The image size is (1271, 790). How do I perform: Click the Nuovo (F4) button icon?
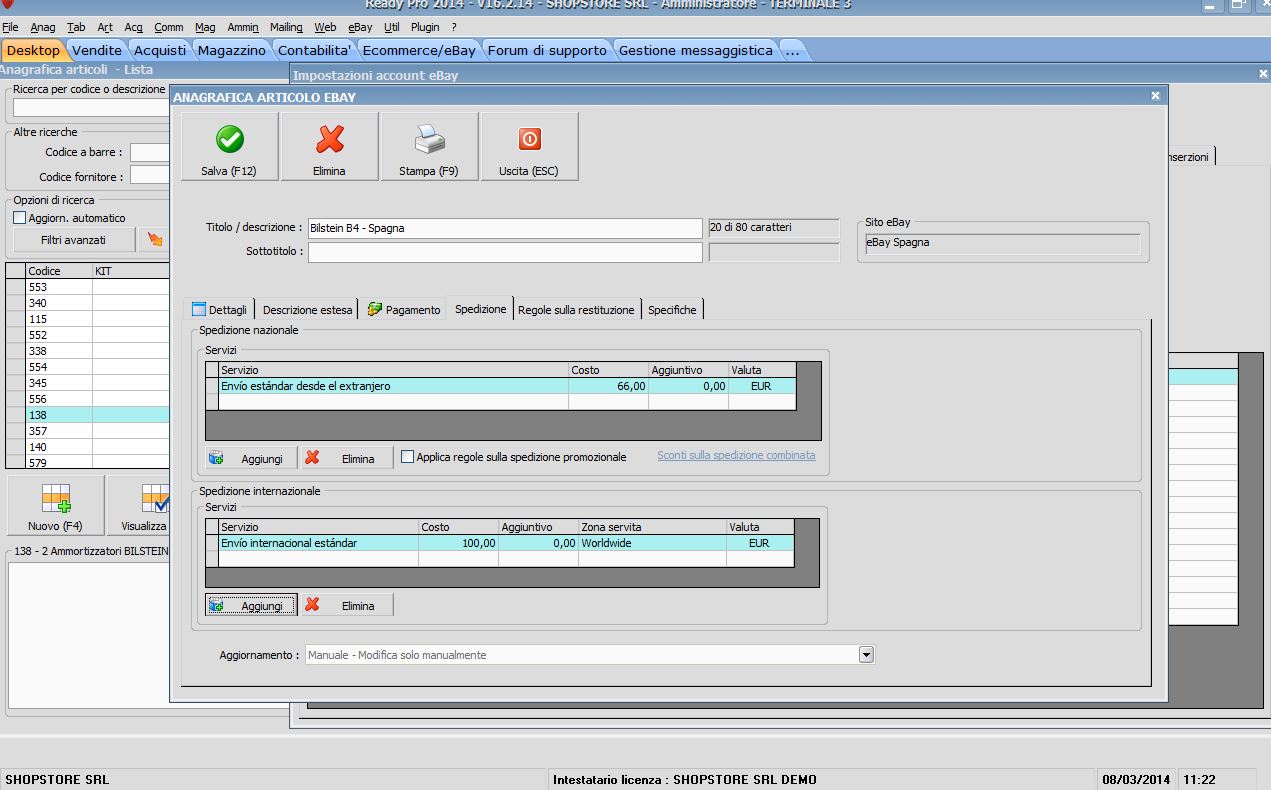56,506
